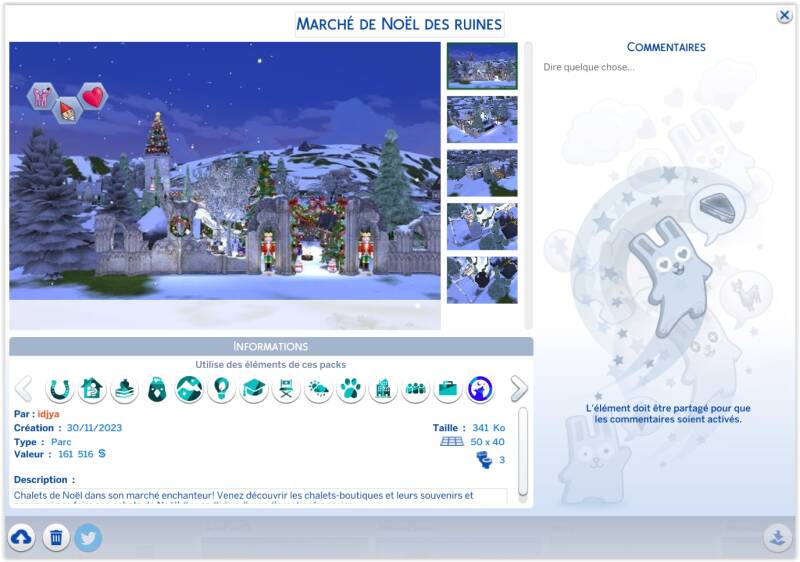
Task: Click the text Utilise des éléments de ces packs
Action: (270, 365)
